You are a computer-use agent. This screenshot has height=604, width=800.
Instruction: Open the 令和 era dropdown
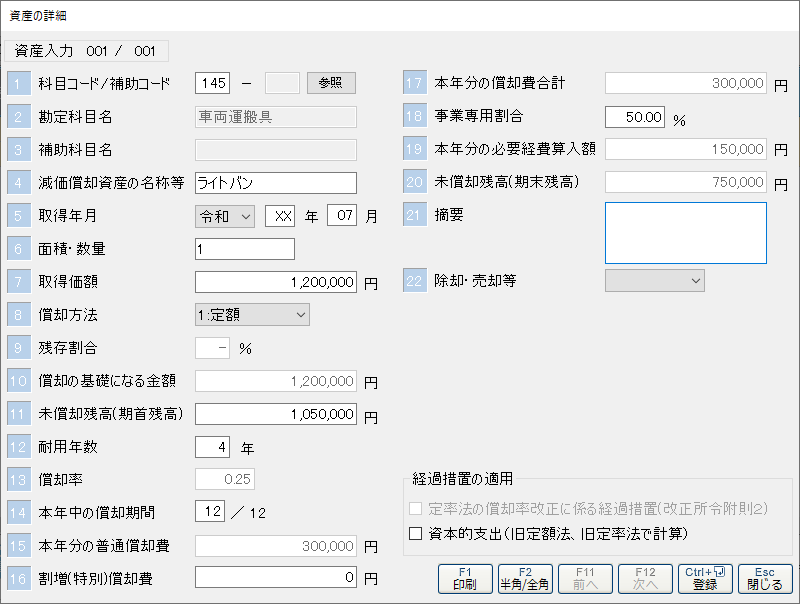pyautogui.click(x=225, y=216)
